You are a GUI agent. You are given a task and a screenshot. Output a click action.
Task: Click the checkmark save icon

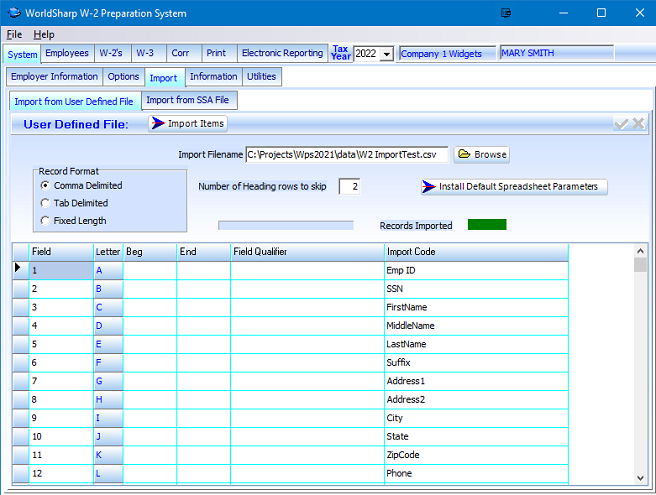tap(621, 123)
